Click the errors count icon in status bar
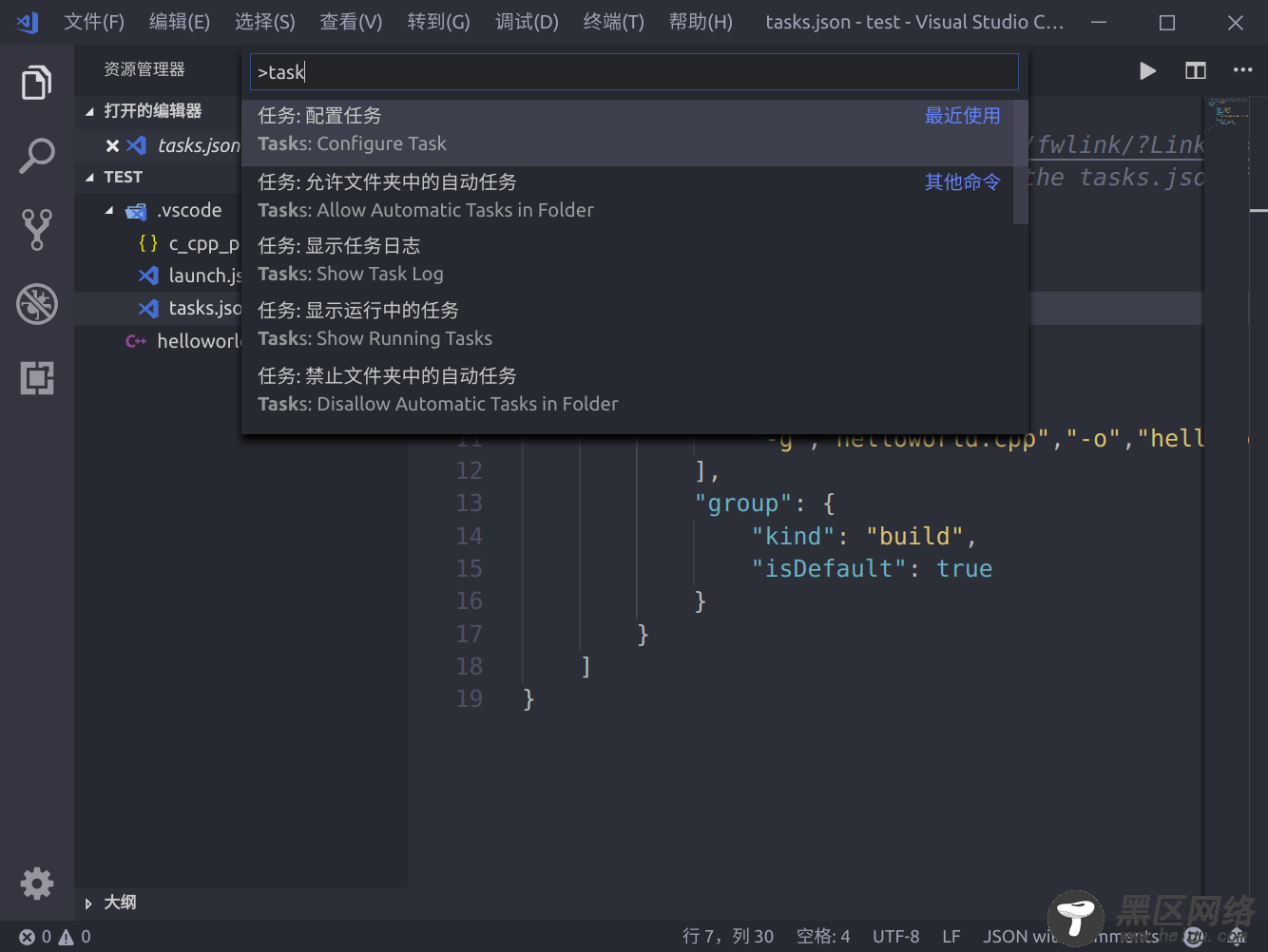Image resolution: width=1268 pixels, height=952 pixels. tap(28, 937)
